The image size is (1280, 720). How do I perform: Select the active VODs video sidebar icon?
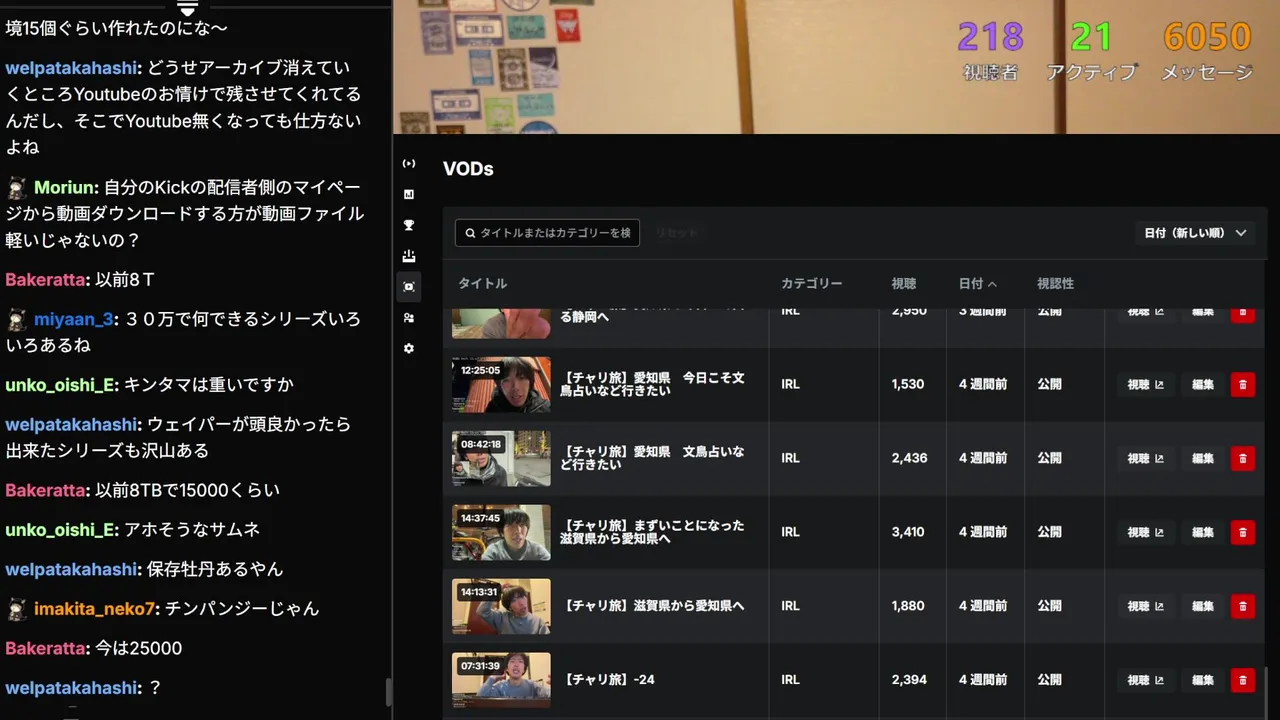pyautogui.click(x=409, y=287)
